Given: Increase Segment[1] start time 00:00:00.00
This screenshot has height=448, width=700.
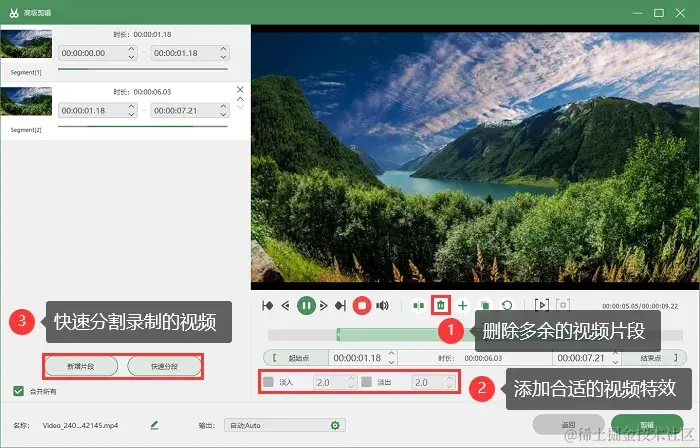Looking at the screenshot, I should tap(131, 49).
